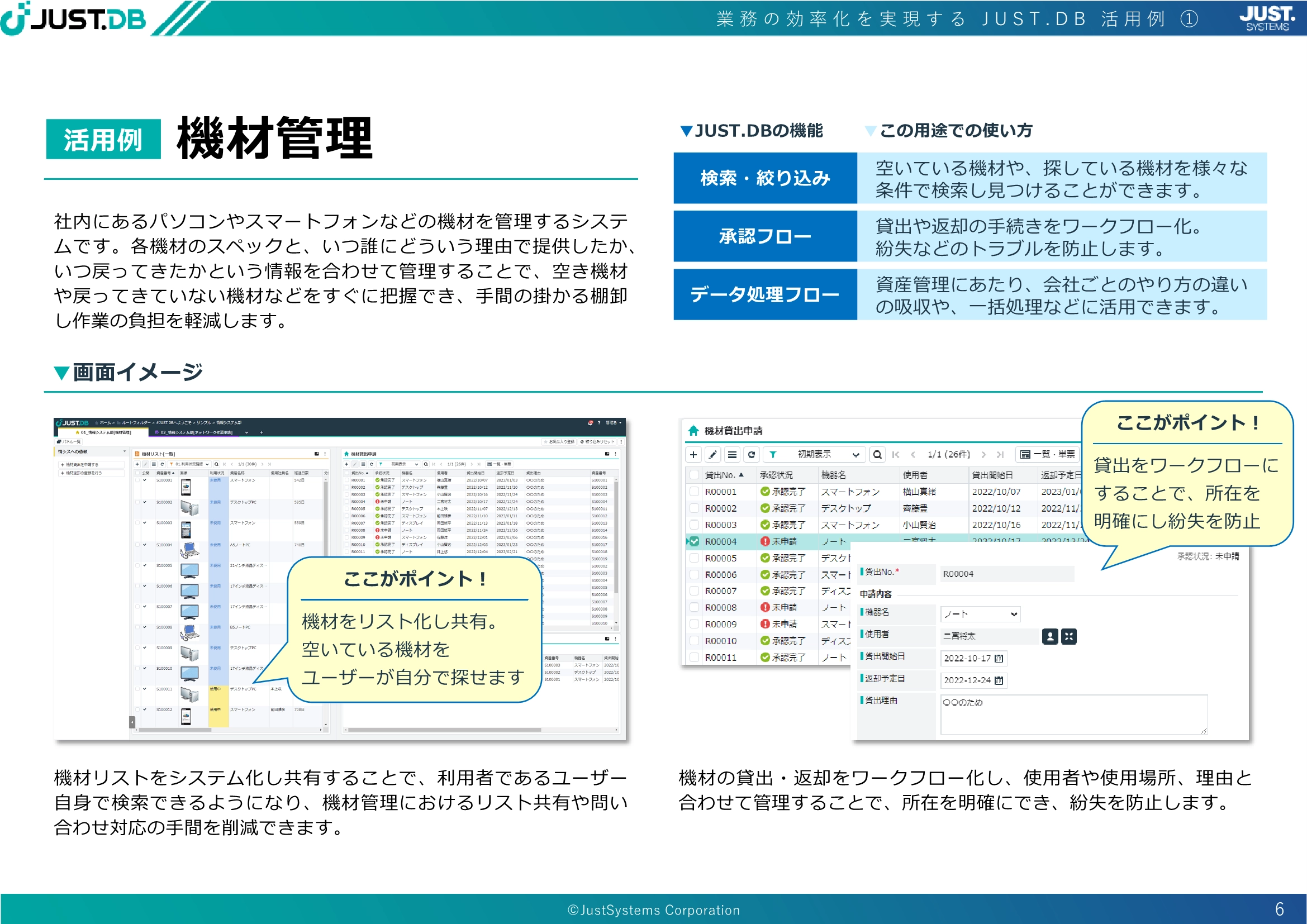1307x924 pixels.
Task: Click the magnifier search icon beside 初期表示
Action: (x=877, y=455)
